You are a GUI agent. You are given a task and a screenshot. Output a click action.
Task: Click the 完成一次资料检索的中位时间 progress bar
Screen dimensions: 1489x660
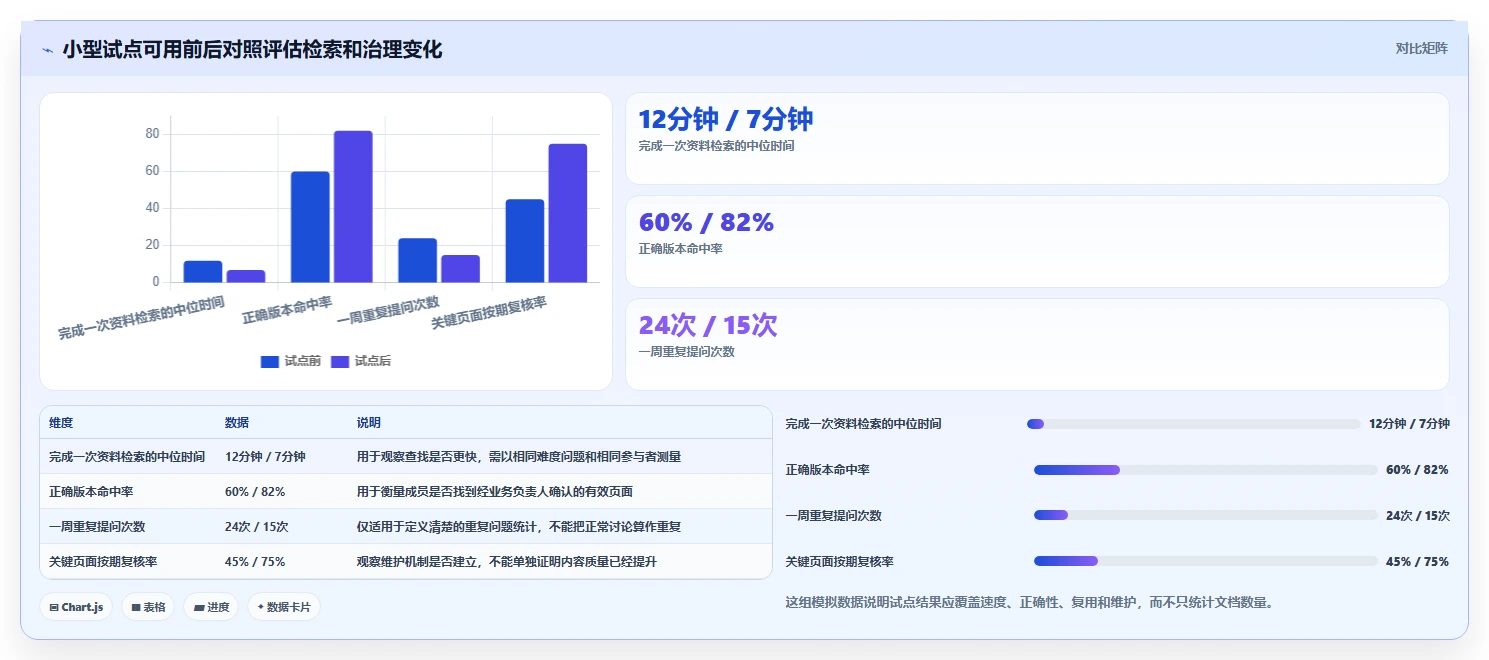1193,424
